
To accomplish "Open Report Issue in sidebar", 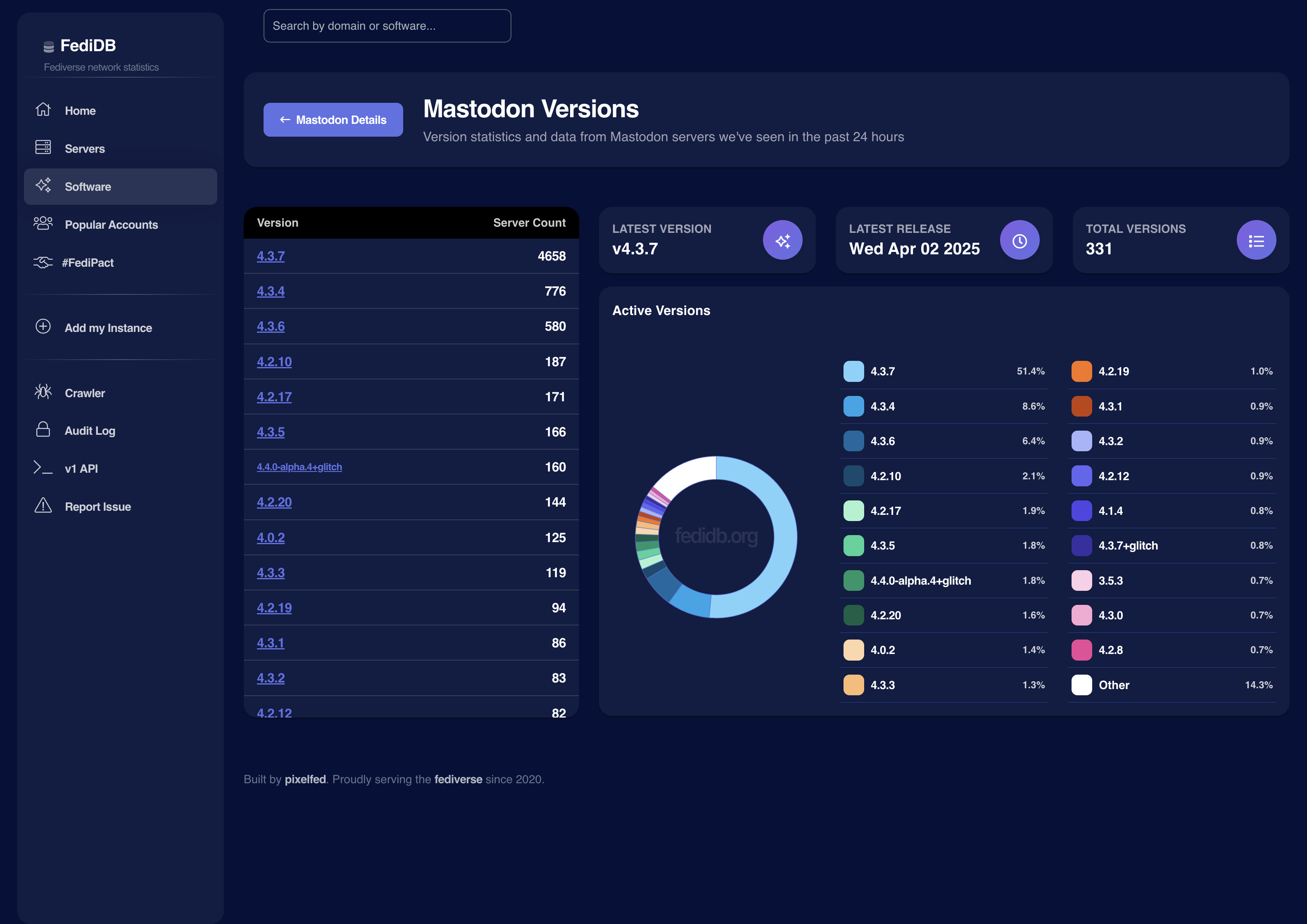I will pos(120,506).
